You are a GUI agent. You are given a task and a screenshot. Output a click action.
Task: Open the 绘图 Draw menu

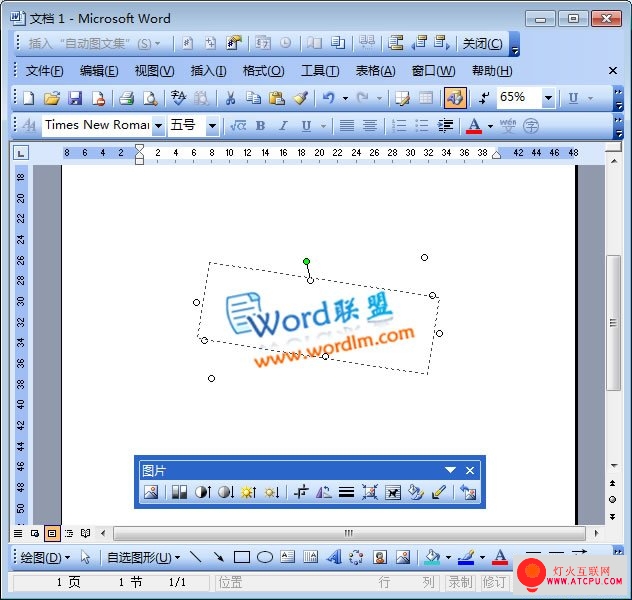click(45, 557)
